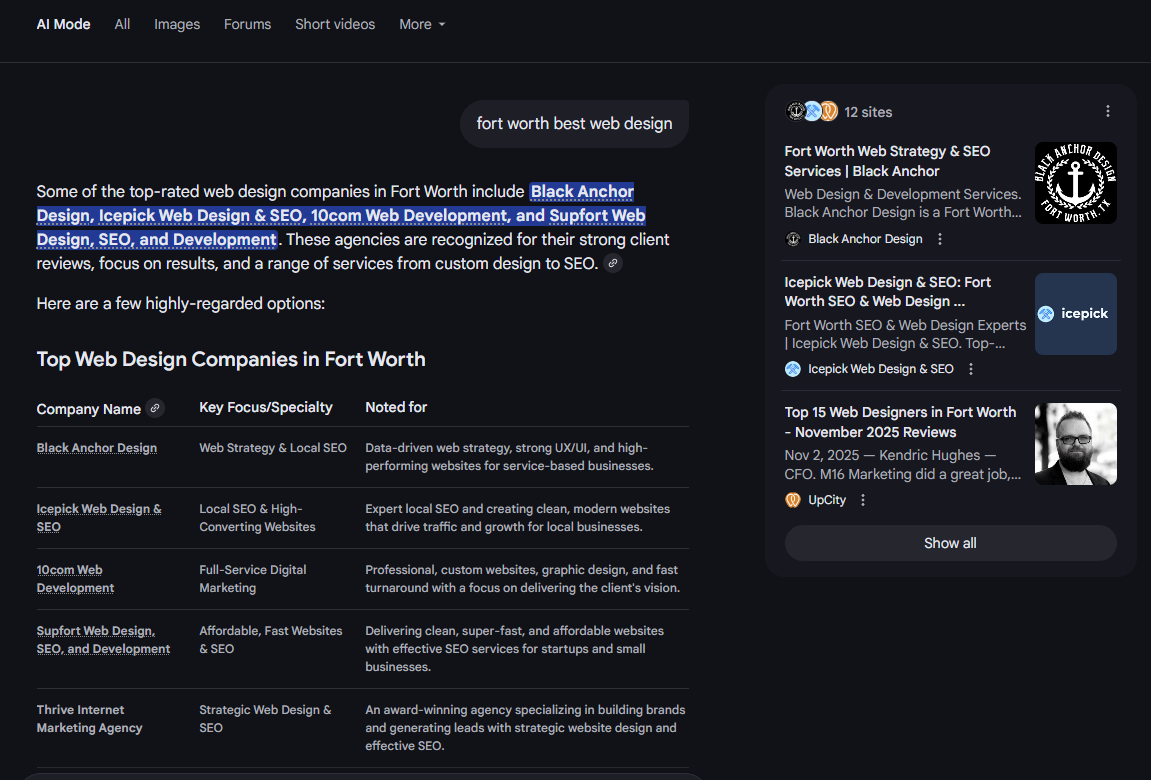Switch to the Forums tab
Image resolution: width=1151 pixels, height=780 pixels.
point(247,24)
